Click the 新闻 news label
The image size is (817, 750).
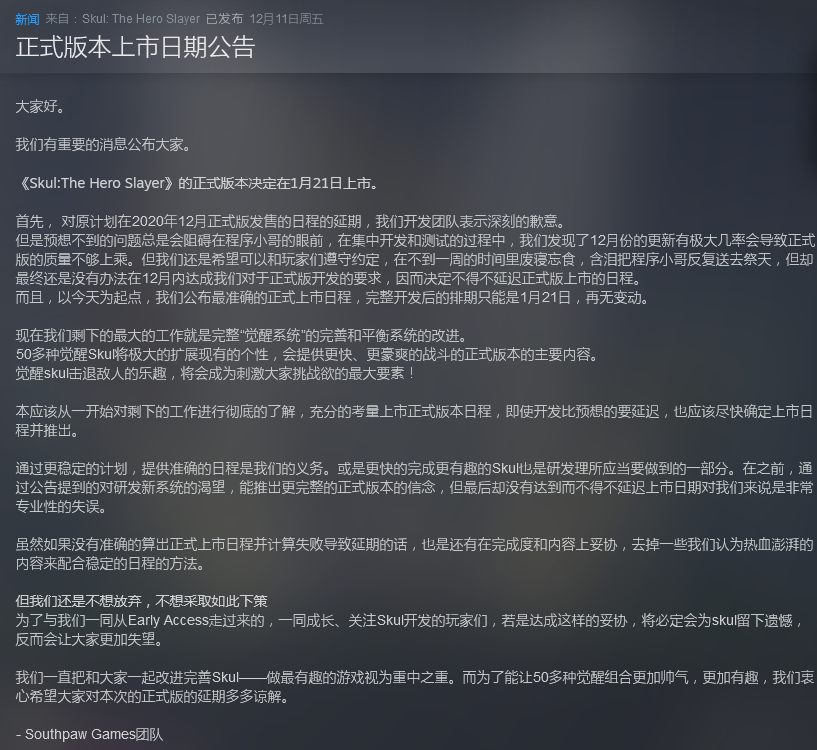(x=27, y=19)
